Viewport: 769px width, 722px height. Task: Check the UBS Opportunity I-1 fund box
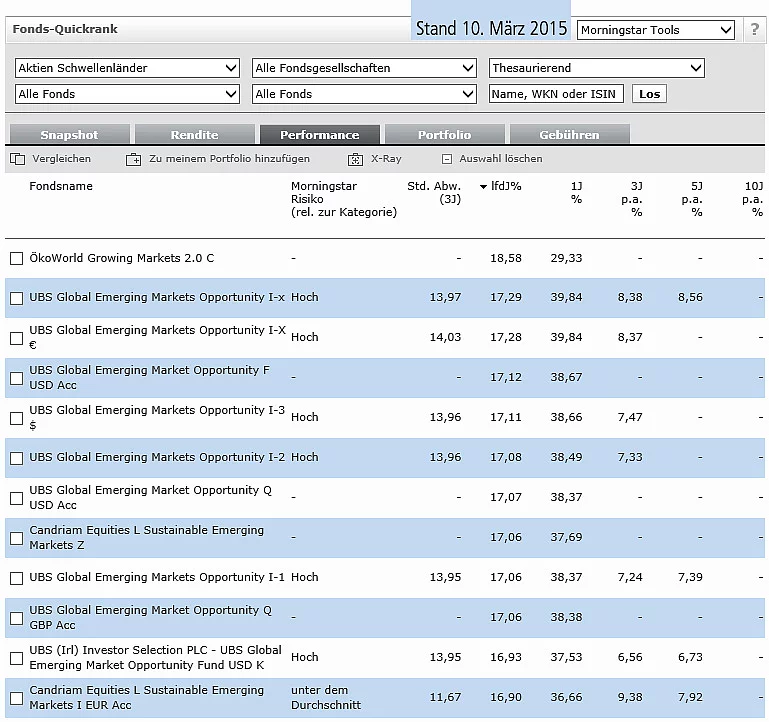click(x=16, y=578)
